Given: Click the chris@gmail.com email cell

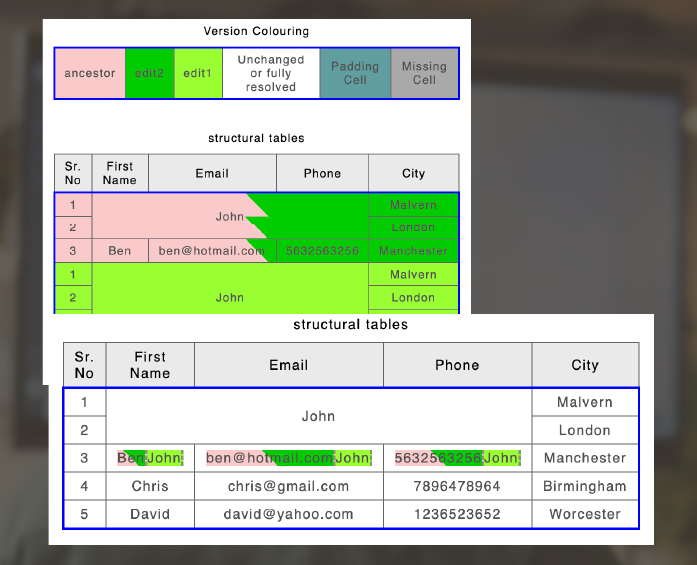Looking at the screenshot, I should pos(288,486).
